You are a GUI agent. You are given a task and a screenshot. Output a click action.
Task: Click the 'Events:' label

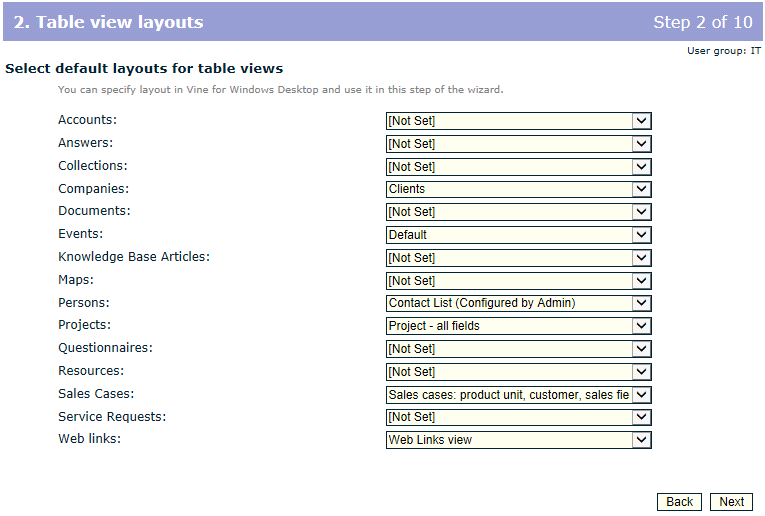point(81,234)
